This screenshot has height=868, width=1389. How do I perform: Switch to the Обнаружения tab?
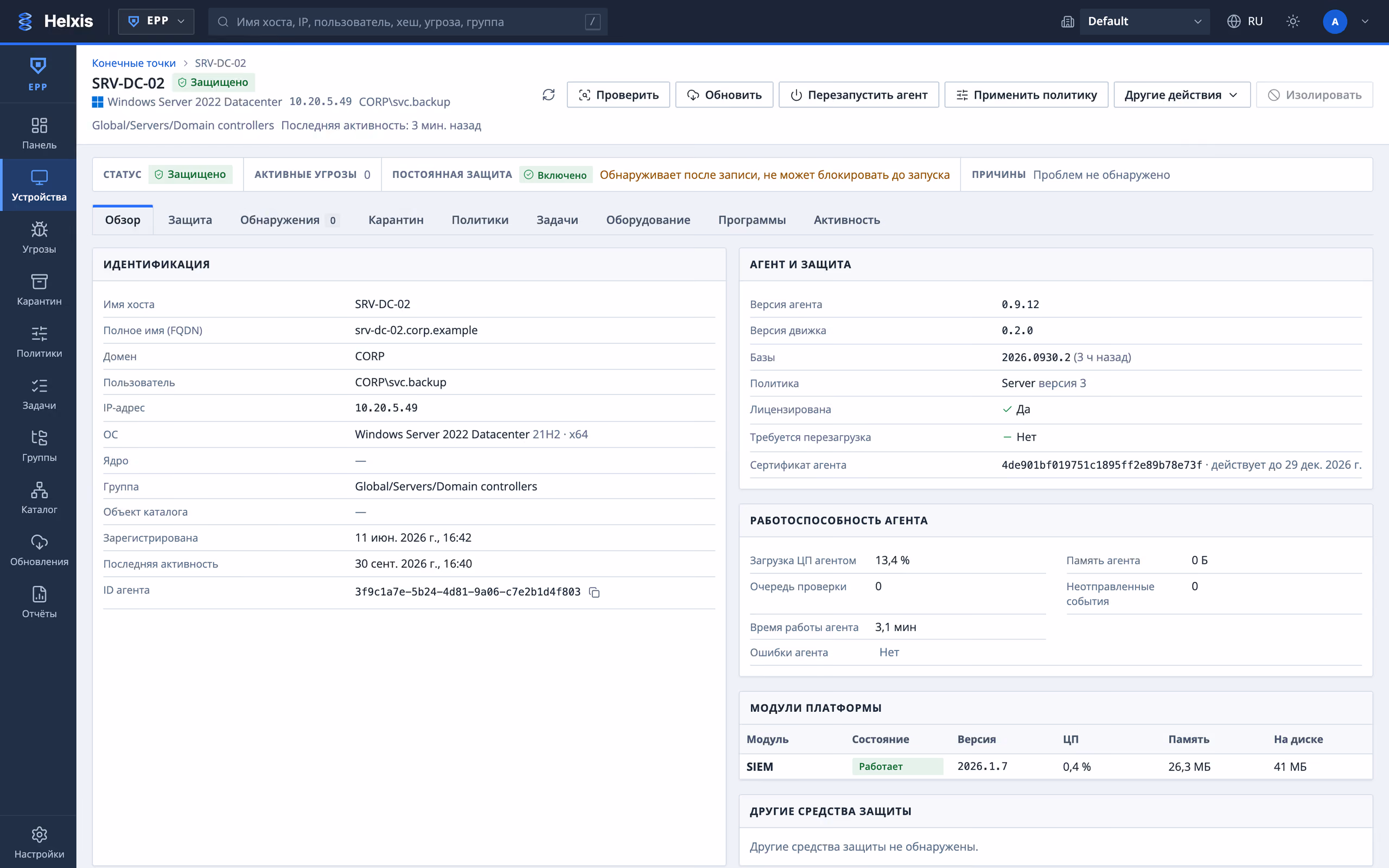[290, 220]
